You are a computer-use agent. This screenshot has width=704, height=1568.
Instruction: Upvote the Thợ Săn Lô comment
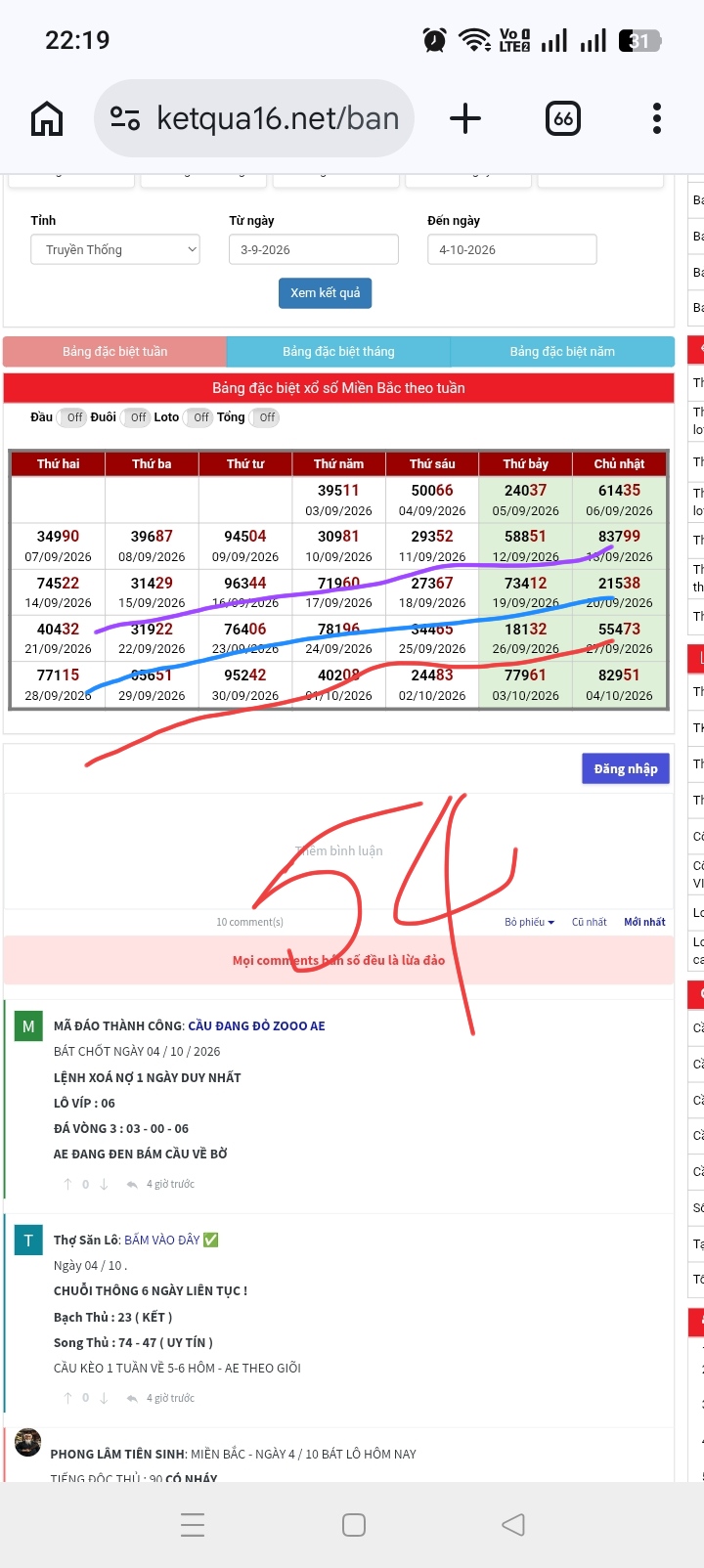(x=67, y=1398)
